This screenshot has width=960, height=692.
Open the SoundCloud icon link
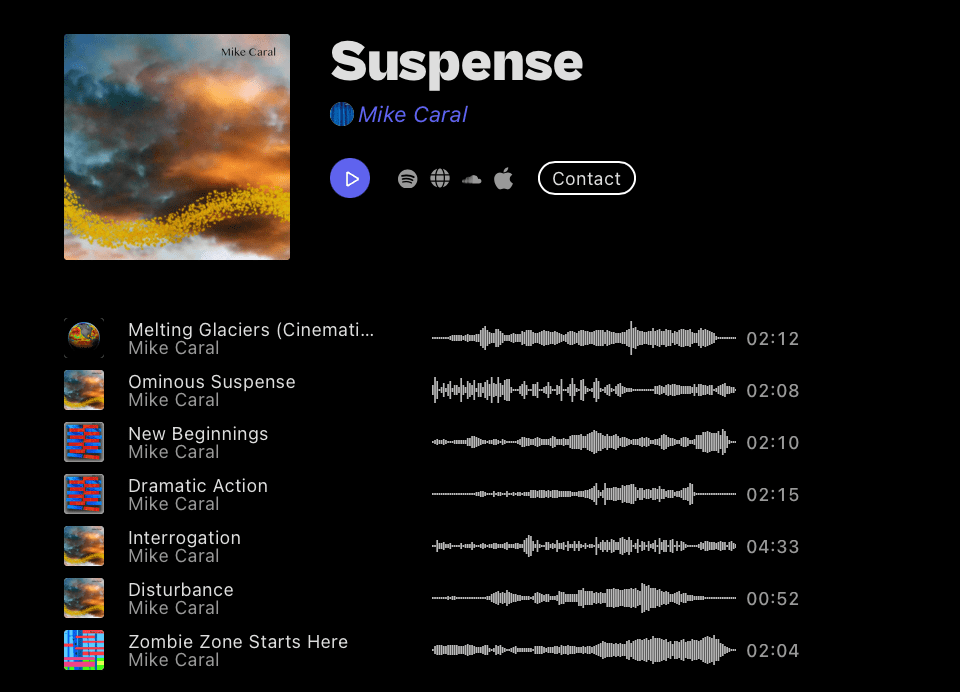[x=471, y=179]
